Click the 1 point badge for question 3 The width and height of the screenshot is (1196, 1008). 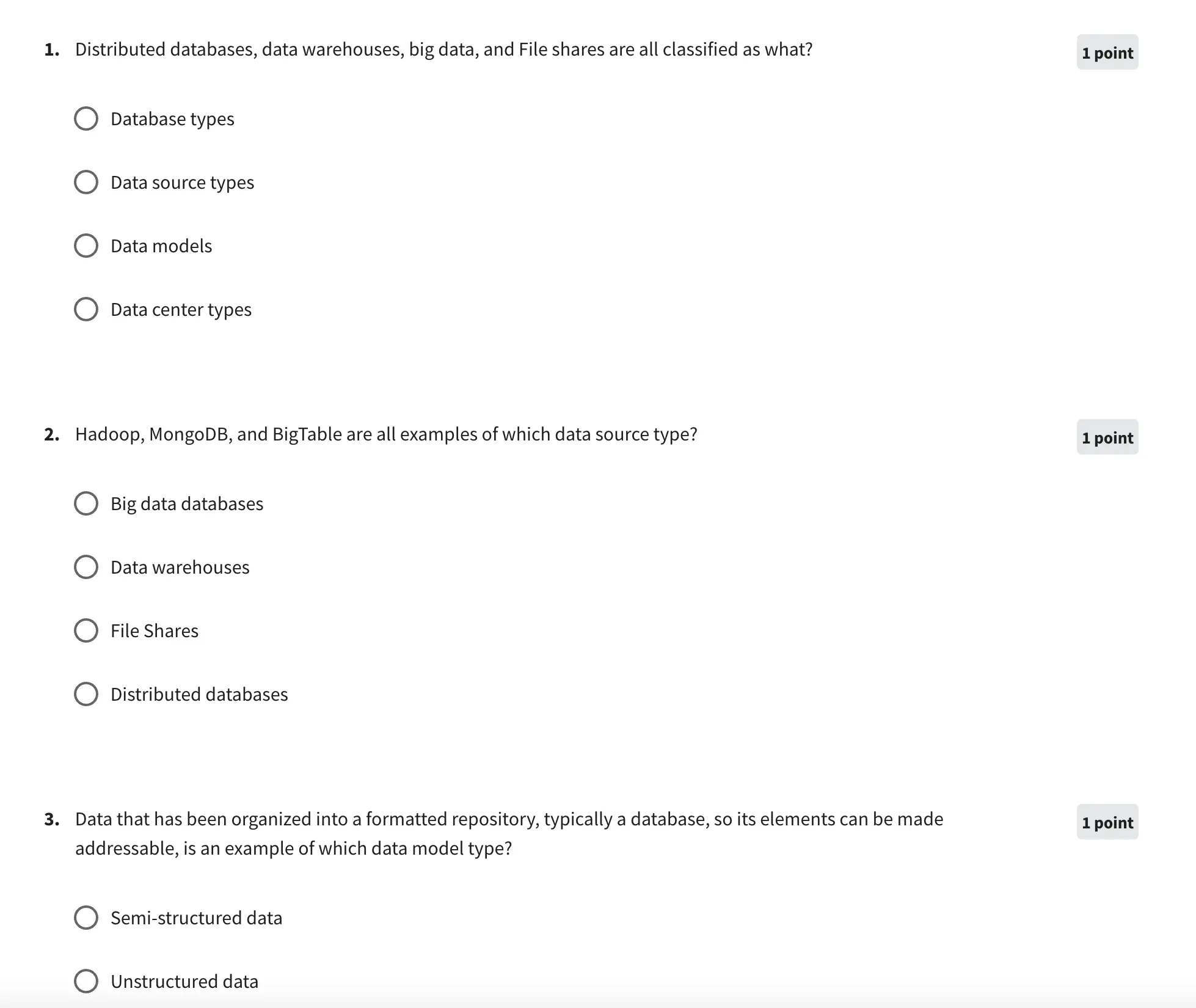pyautogui.click(x=1107, y=822)
